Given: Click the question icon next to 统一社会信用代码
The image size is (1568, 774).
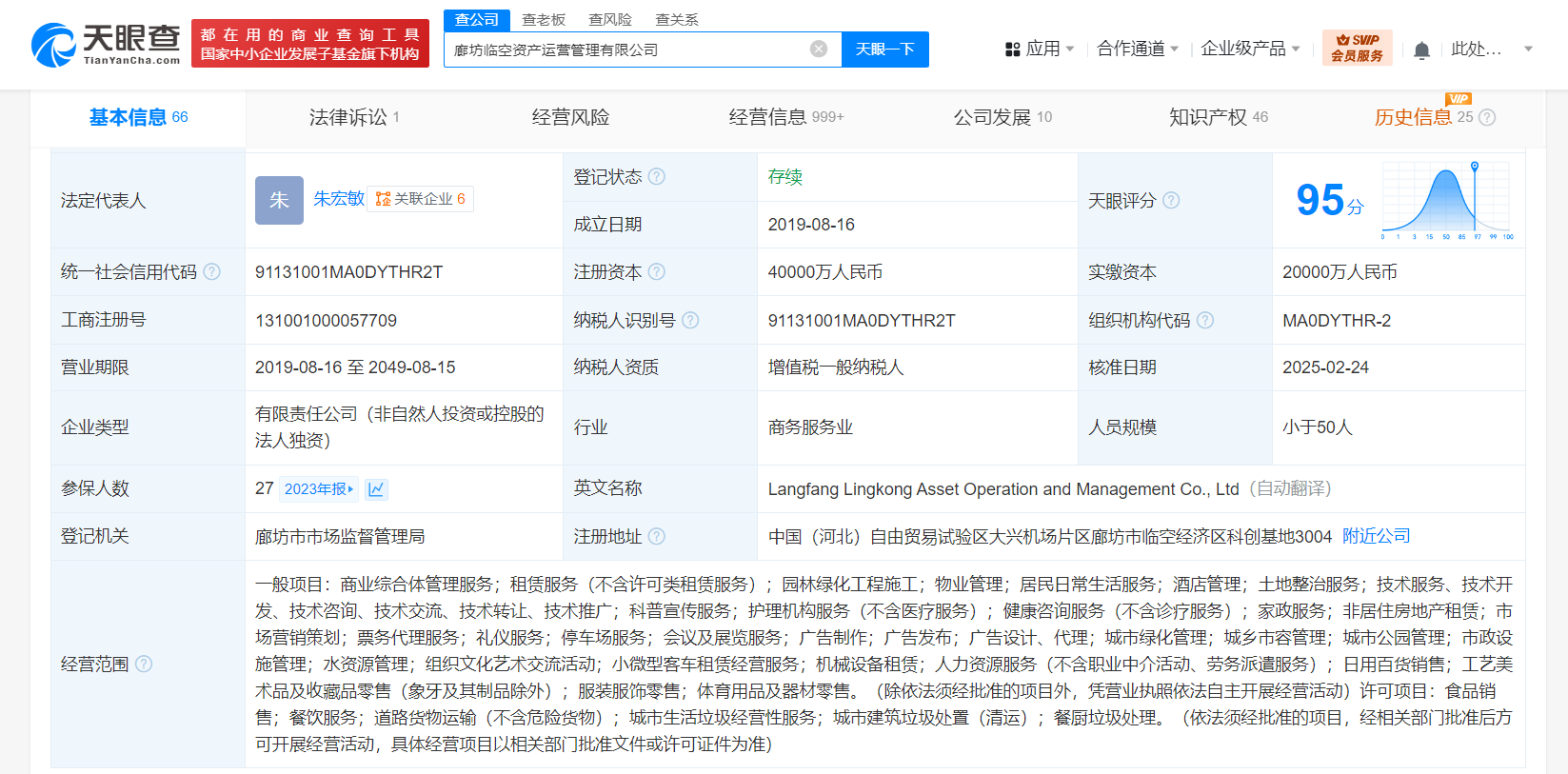Looking at the screenshot, I should click(212, 272).
